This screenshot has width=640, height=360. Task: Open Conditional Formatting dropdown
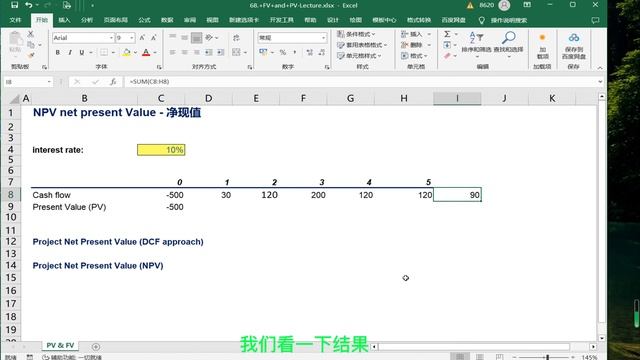tap(356, 34)
